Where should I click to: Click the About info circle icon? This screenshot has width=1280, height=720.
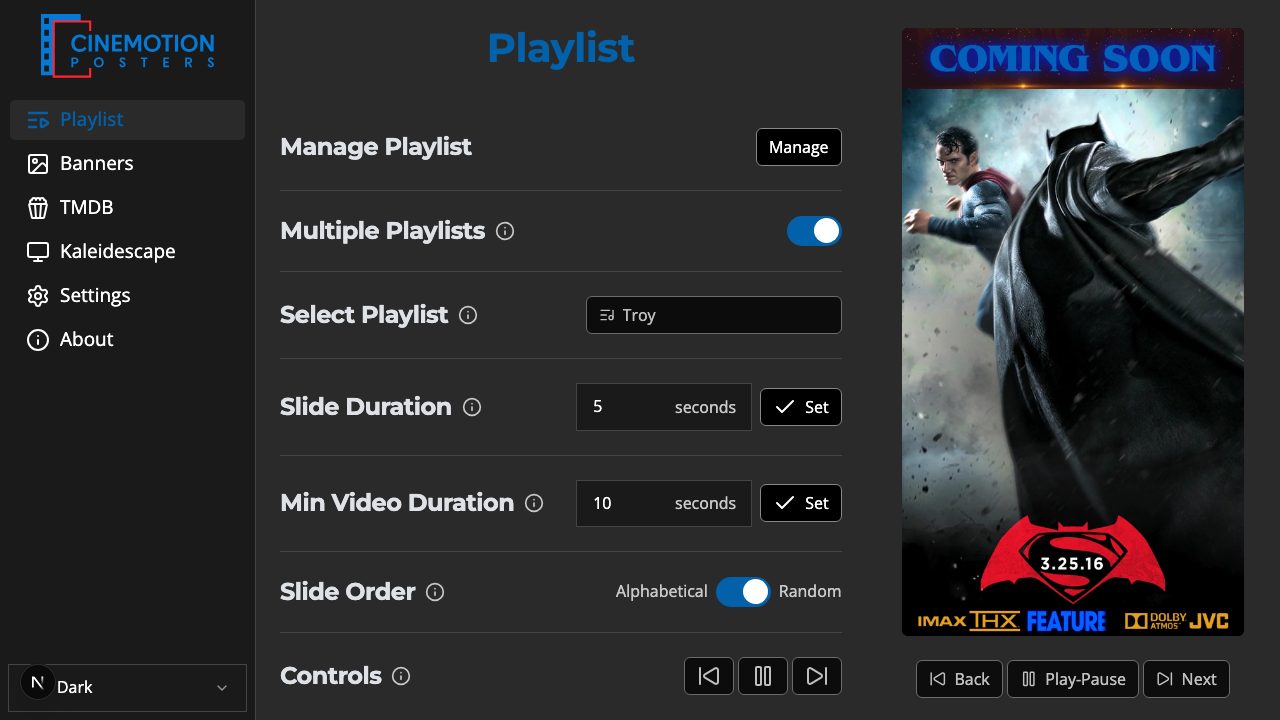tap(38, 340)
